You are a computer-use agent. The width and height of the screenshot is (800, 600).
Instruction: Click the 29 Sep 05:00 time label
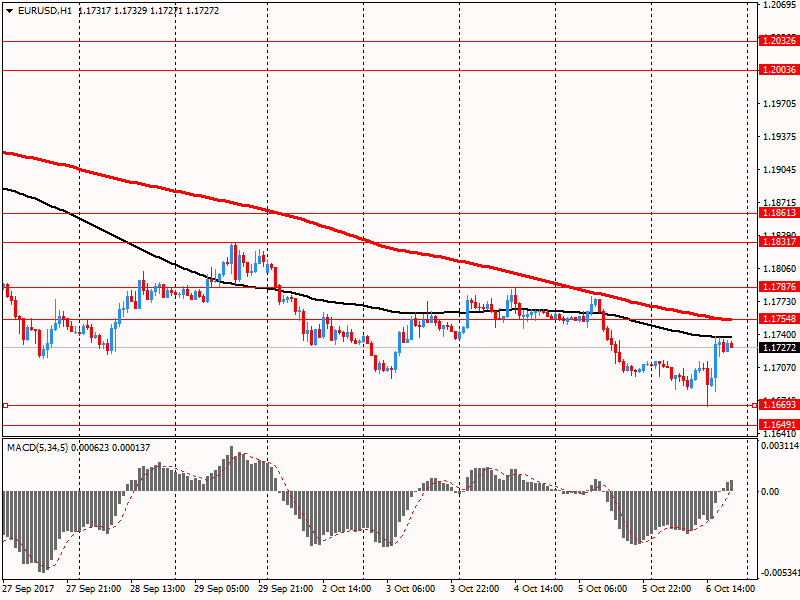tap(221, 589)
